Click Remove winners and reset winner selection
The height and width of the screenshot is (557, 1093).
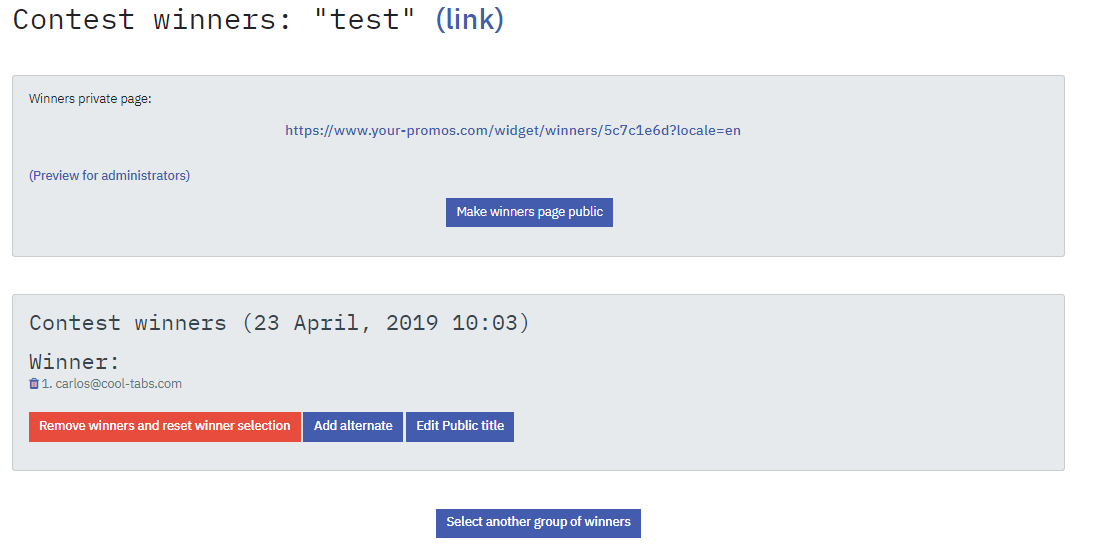pyautogui.click(x=165, y=426)
